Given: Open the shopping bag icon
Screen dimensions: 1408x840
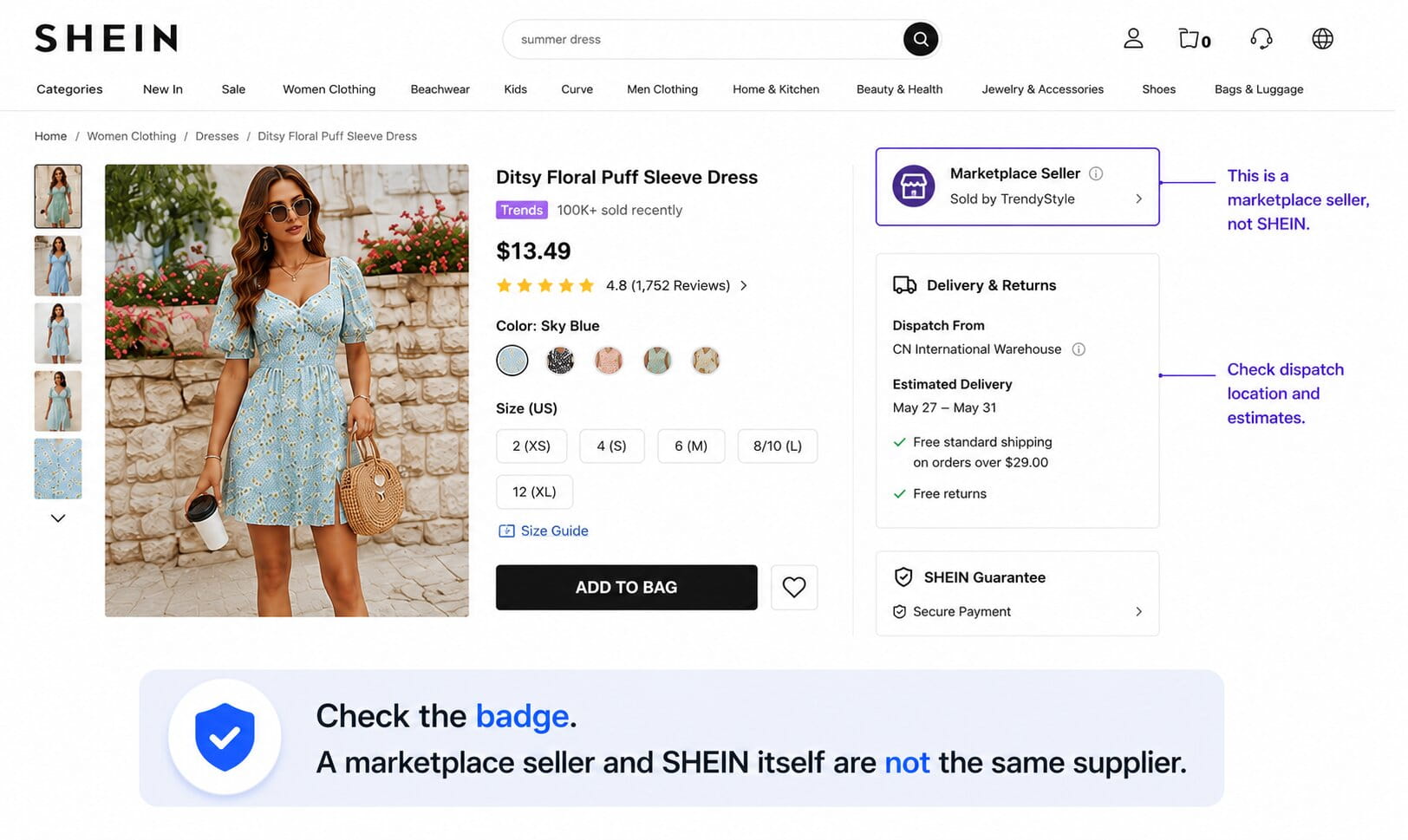Looking at the screenshot, I should pos(1195,39).
